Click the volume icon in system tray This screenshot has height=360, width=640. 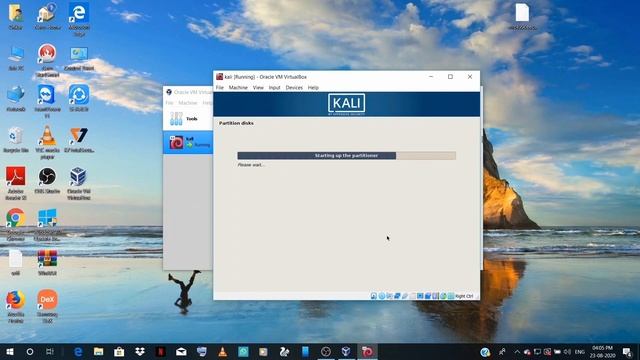pos(567,351)
